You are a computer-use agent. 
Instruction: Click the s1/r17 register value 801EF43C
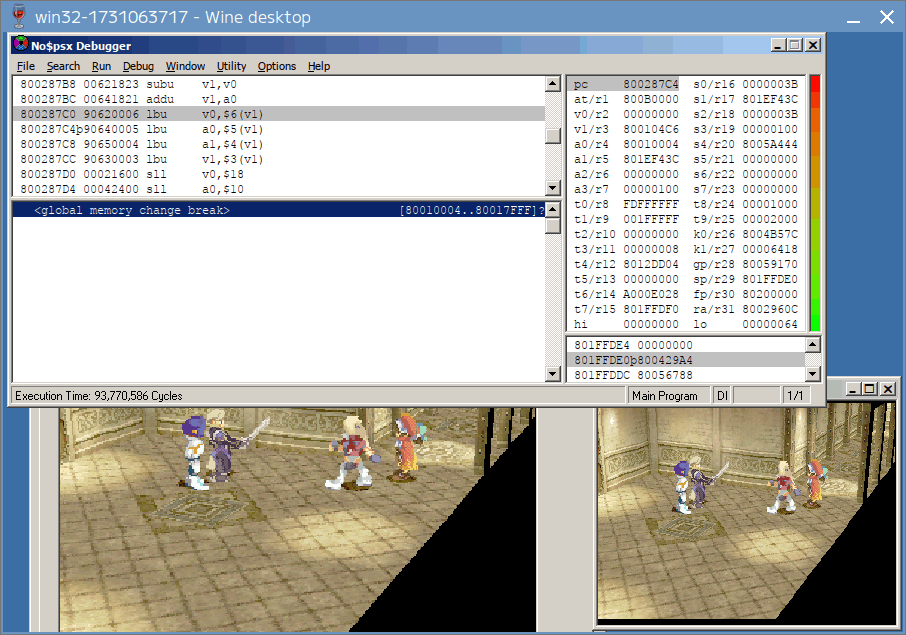[770, 99]
